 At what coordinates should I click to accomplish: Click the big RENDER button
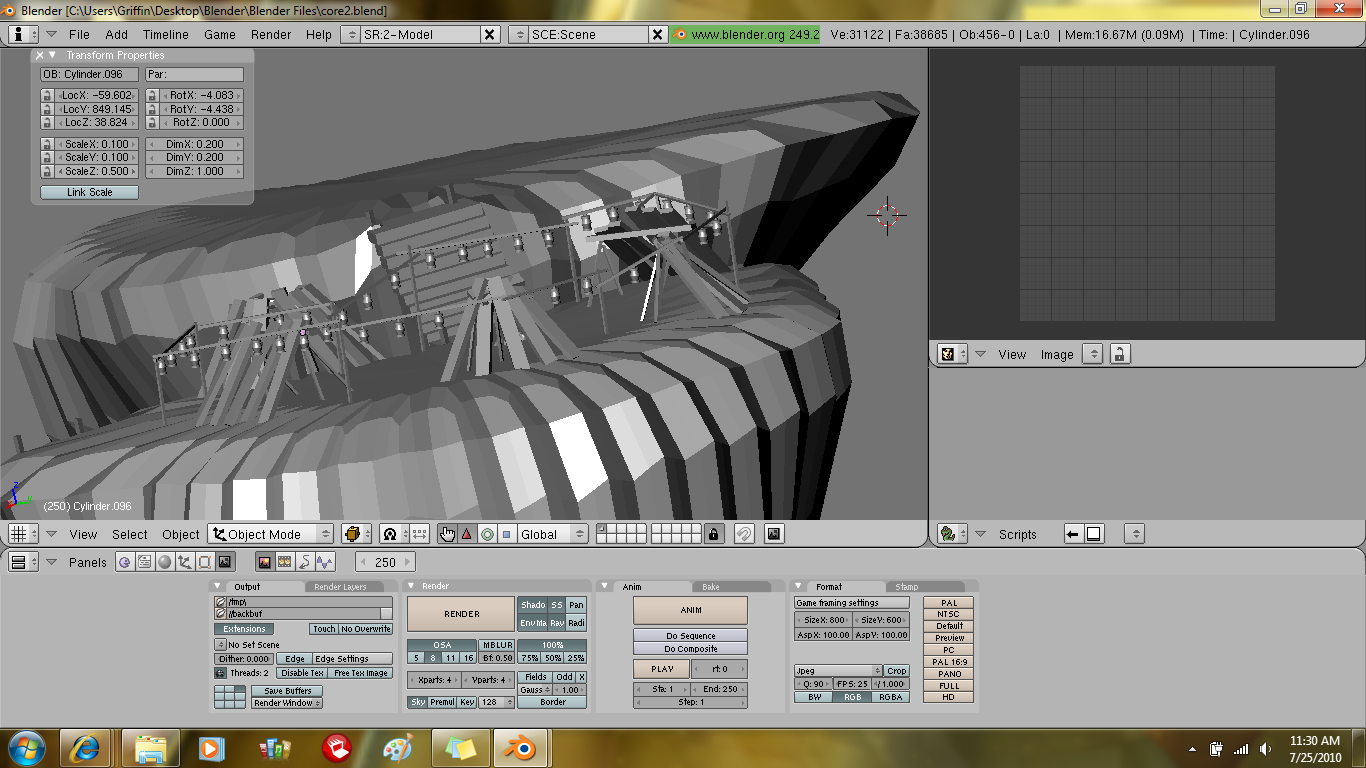pyautogui.click(x=461, y=614)
